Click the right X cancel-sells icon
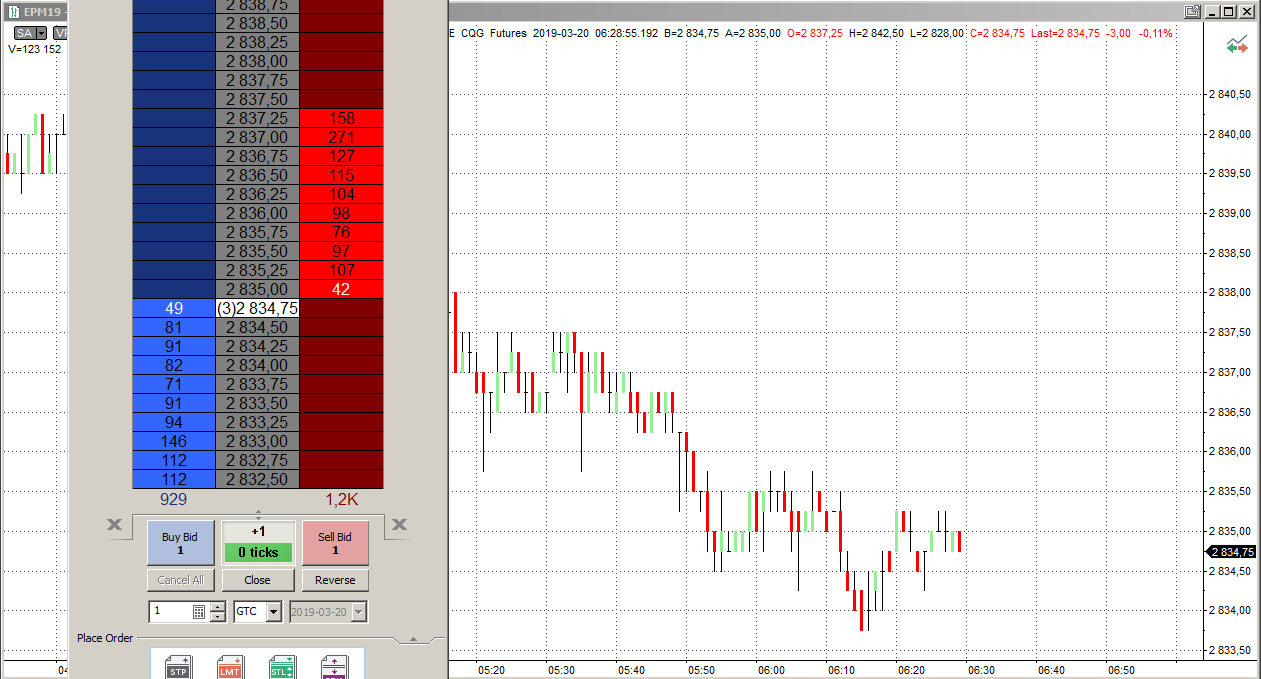Viewport: 1261px width, 679px height. click(x=399, y=524)
